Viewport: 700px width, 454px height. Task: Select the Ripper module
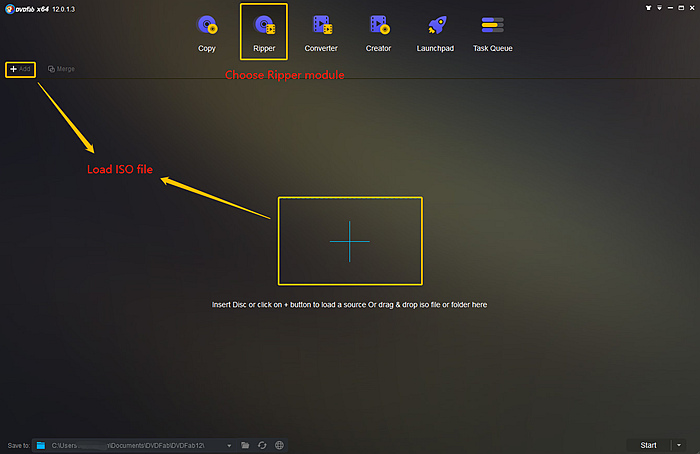coord(264,32)
